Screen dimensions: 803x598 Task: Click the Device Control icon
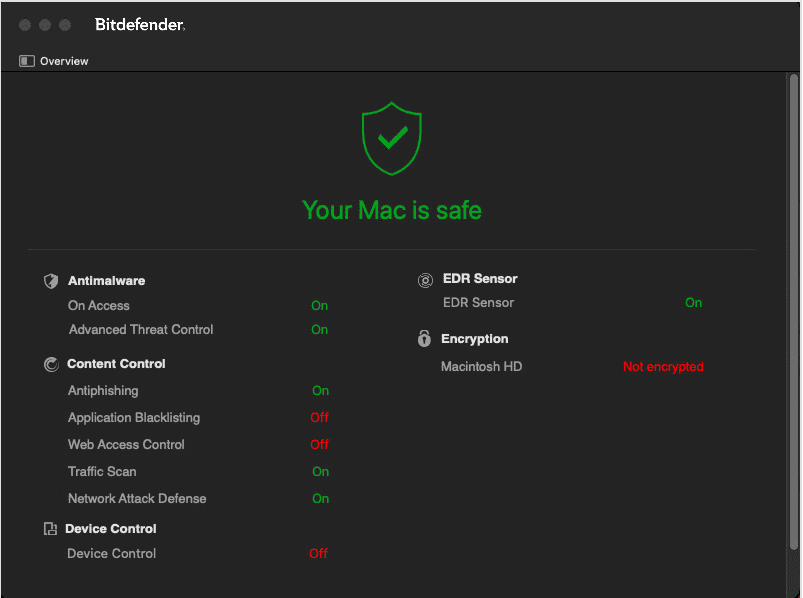pyautogui.click(x=50, y=529)
